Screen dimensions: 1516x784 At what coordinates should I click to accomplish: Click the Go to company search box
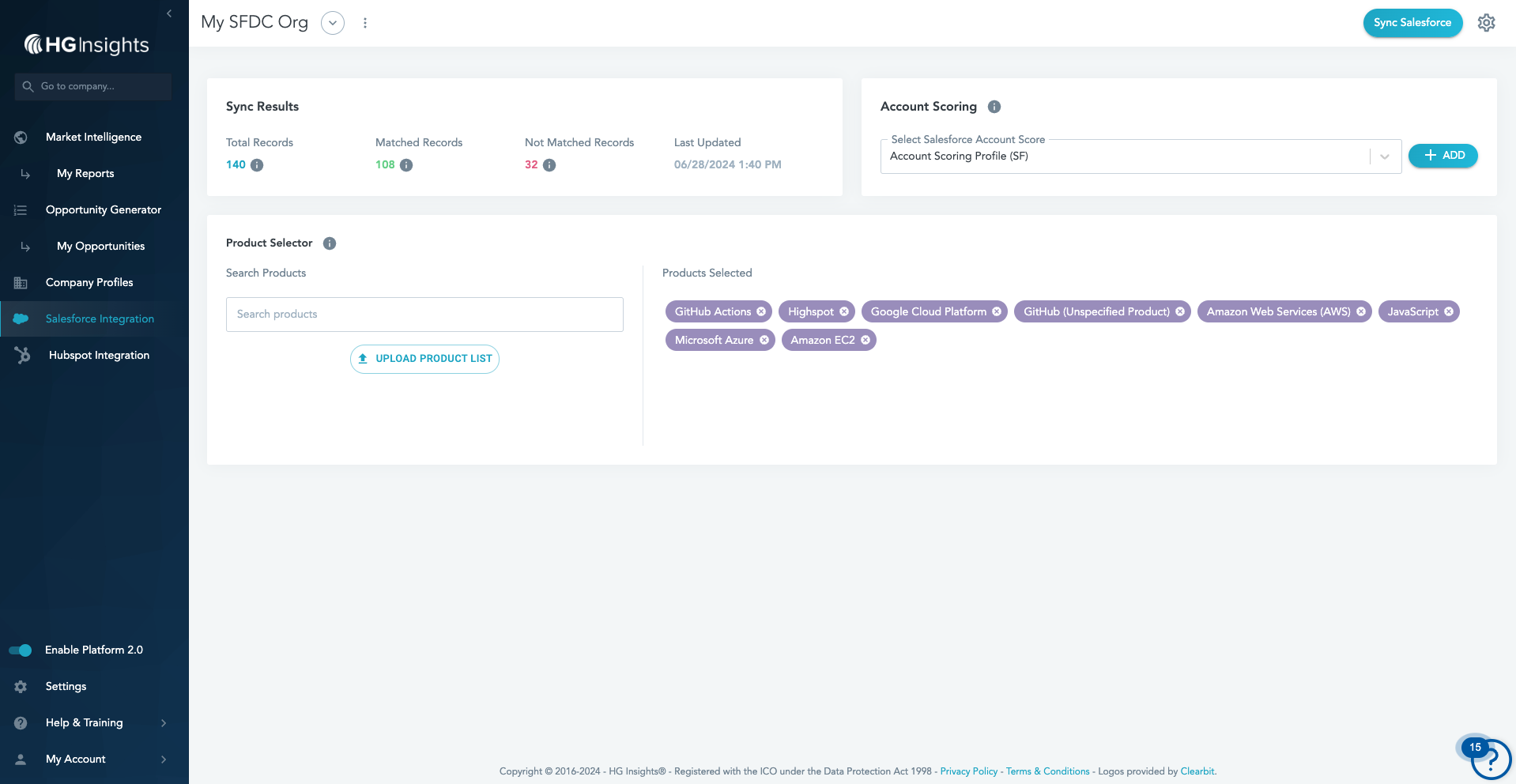[x=93, y=86]
